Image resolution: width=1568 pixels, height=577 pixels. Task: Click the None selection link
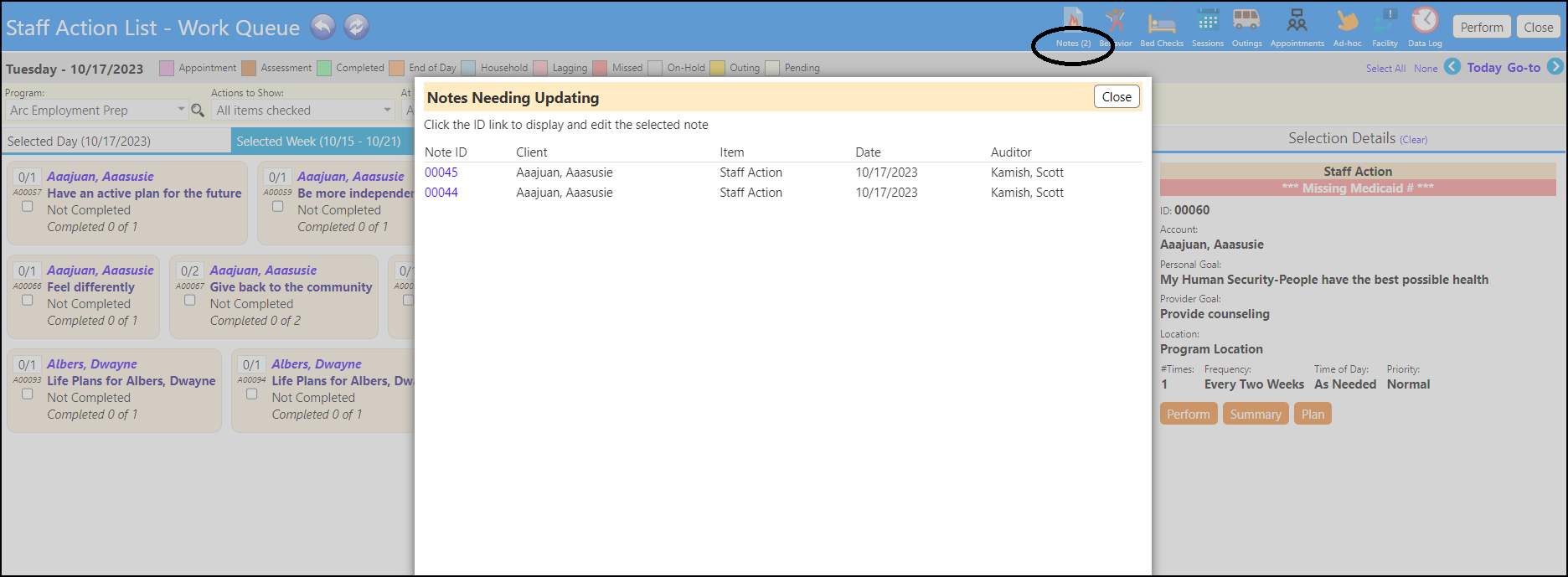[x=1426, y=69]
